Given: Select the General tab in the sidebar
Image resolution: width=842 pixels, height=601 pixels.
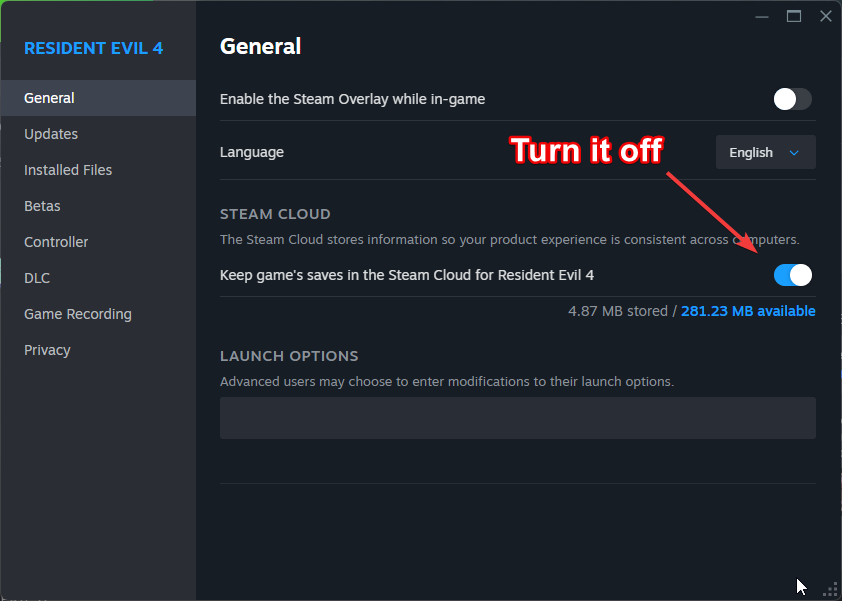Looking at the screenshot, I should tap(50, 98).
